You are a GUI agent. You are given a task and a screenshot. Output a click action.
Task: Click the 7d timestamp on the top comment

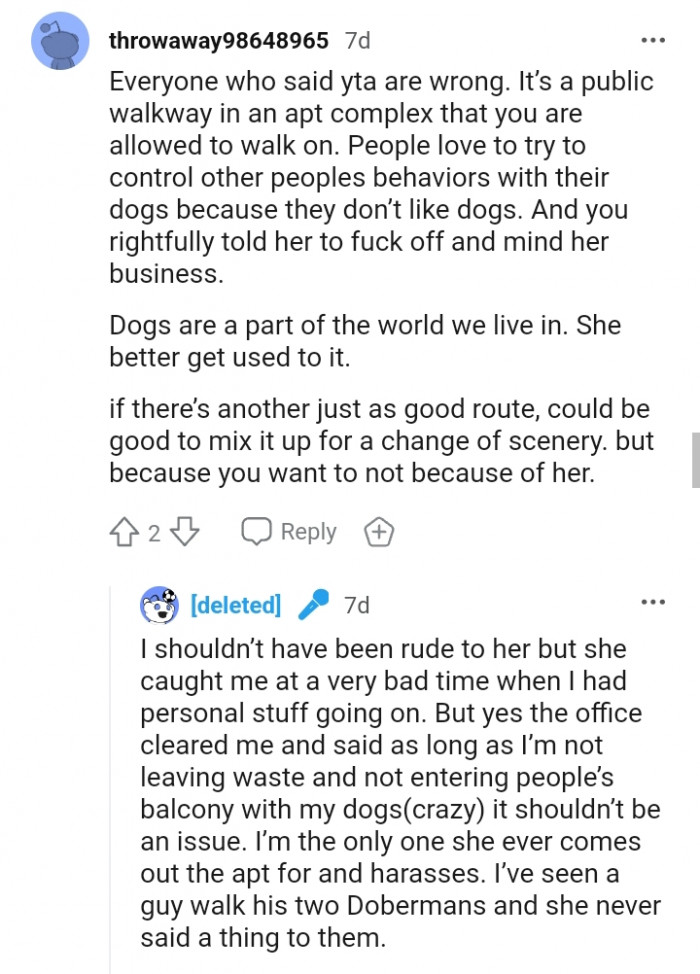coord(356,41)
